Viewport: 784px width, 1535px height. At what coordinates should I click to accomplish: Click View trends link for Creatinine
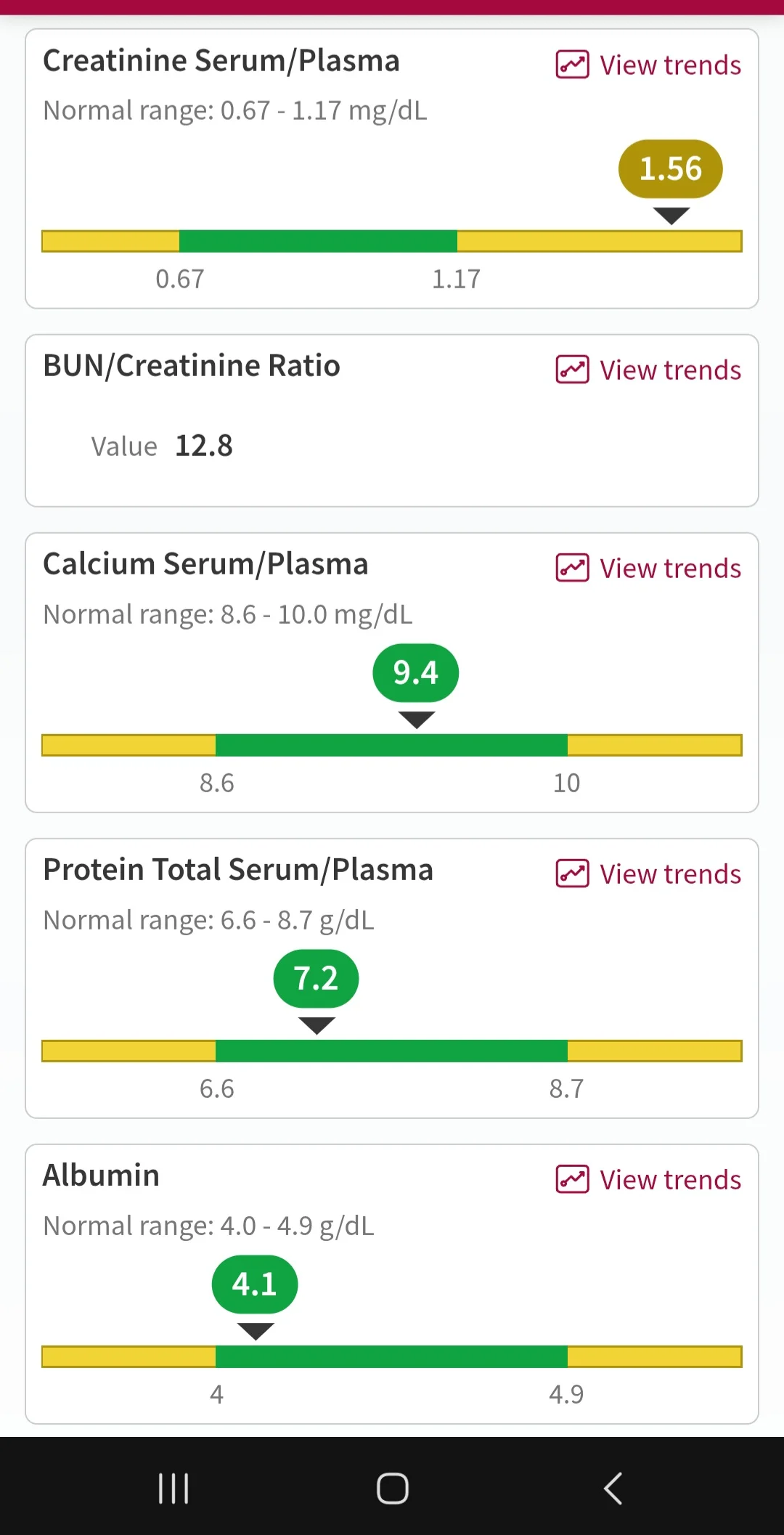(x=670, y=65)
